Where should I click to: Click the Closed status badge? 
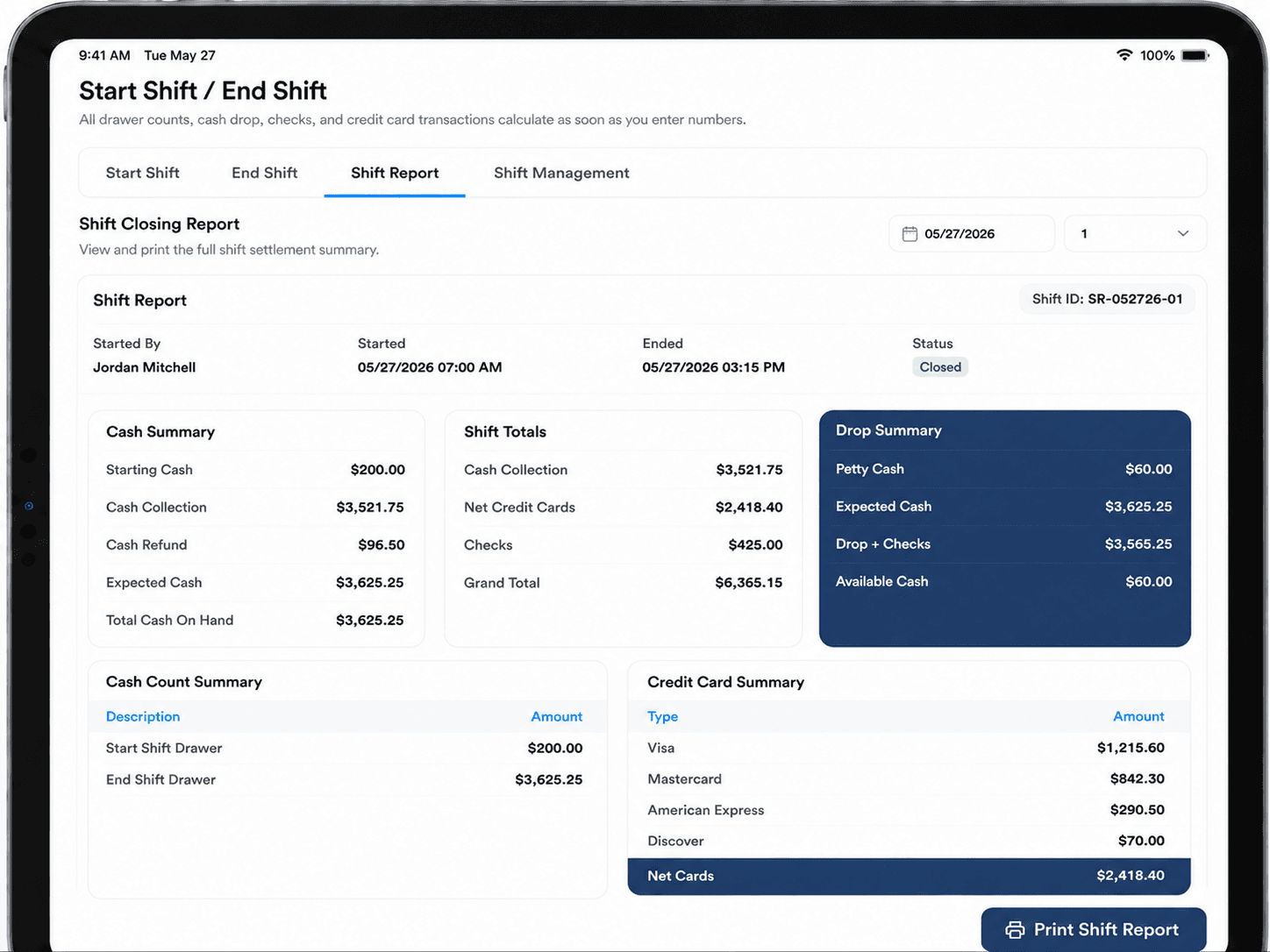tap(940, 367)
